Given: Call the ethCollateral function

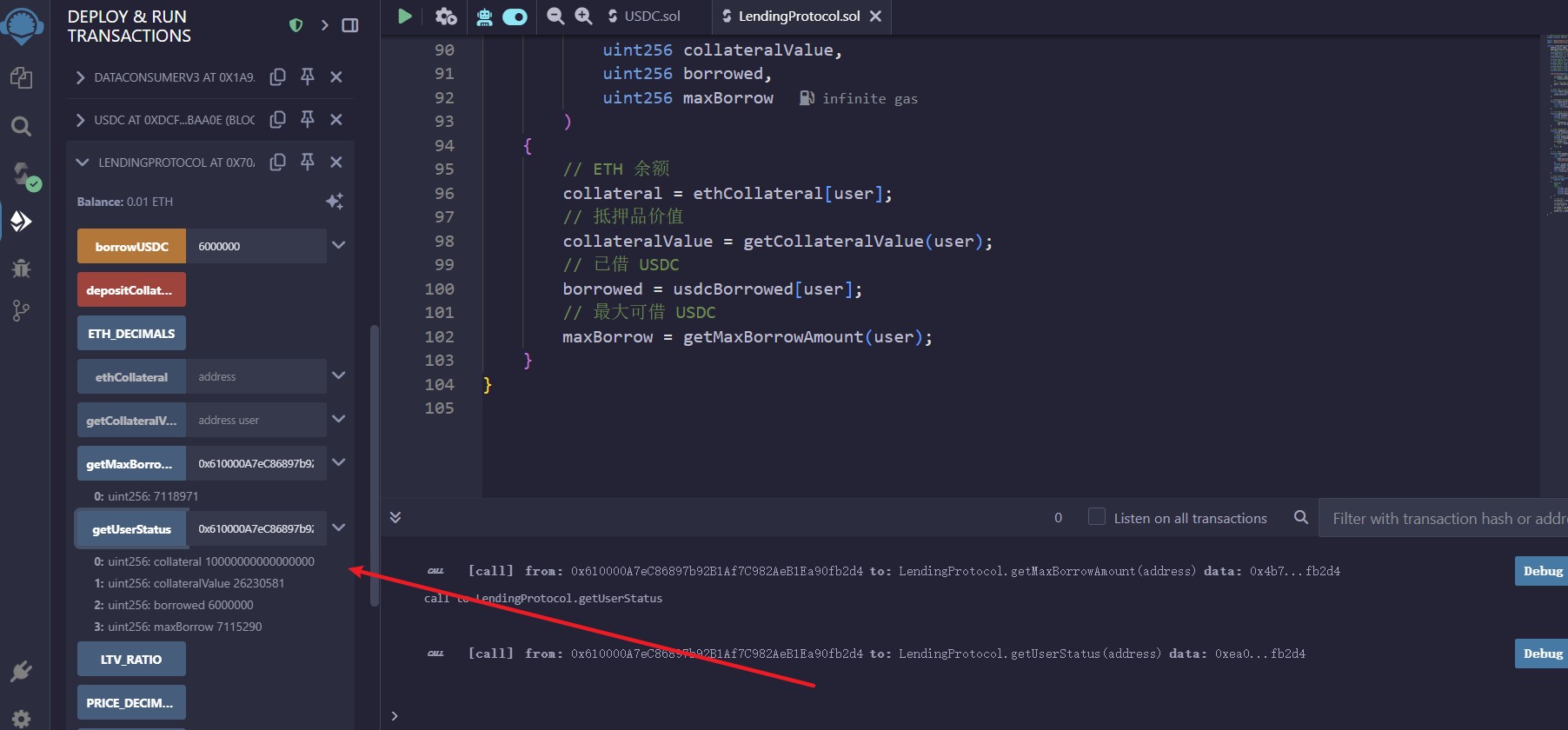Looking at the screenshot, I should (131, 376).
